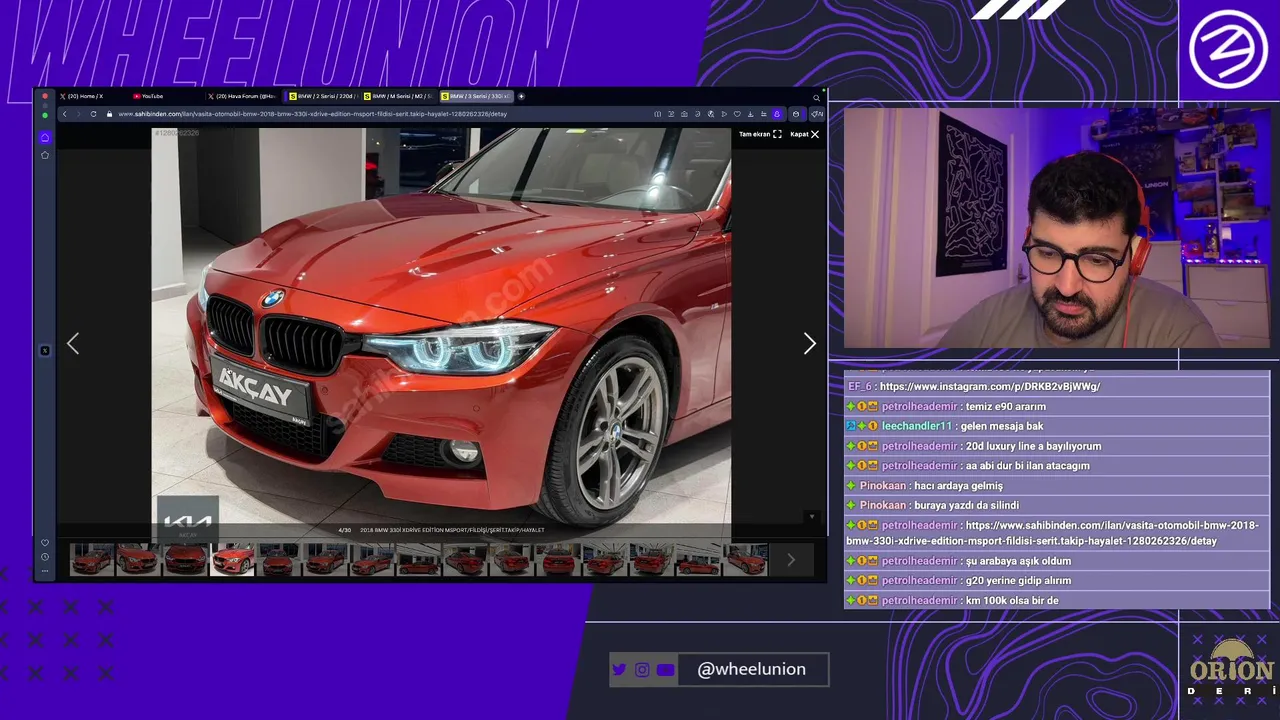Click the Instagram icon near @wheelunion
Viewport: 1280px width, 720px height.
(x=642, y=670)
